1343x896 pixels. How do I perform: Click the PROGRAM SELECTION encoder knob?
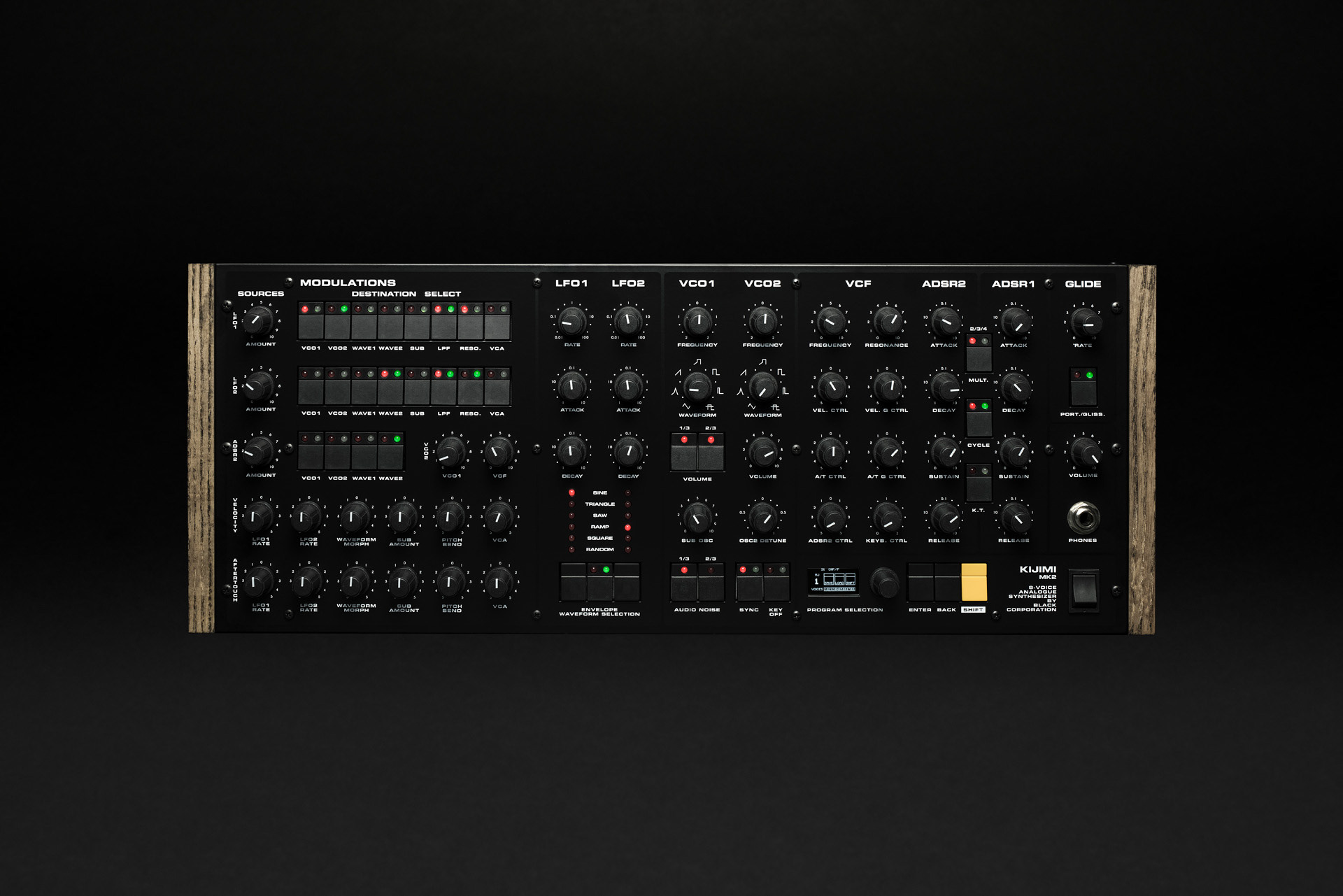tap(884, 582)
